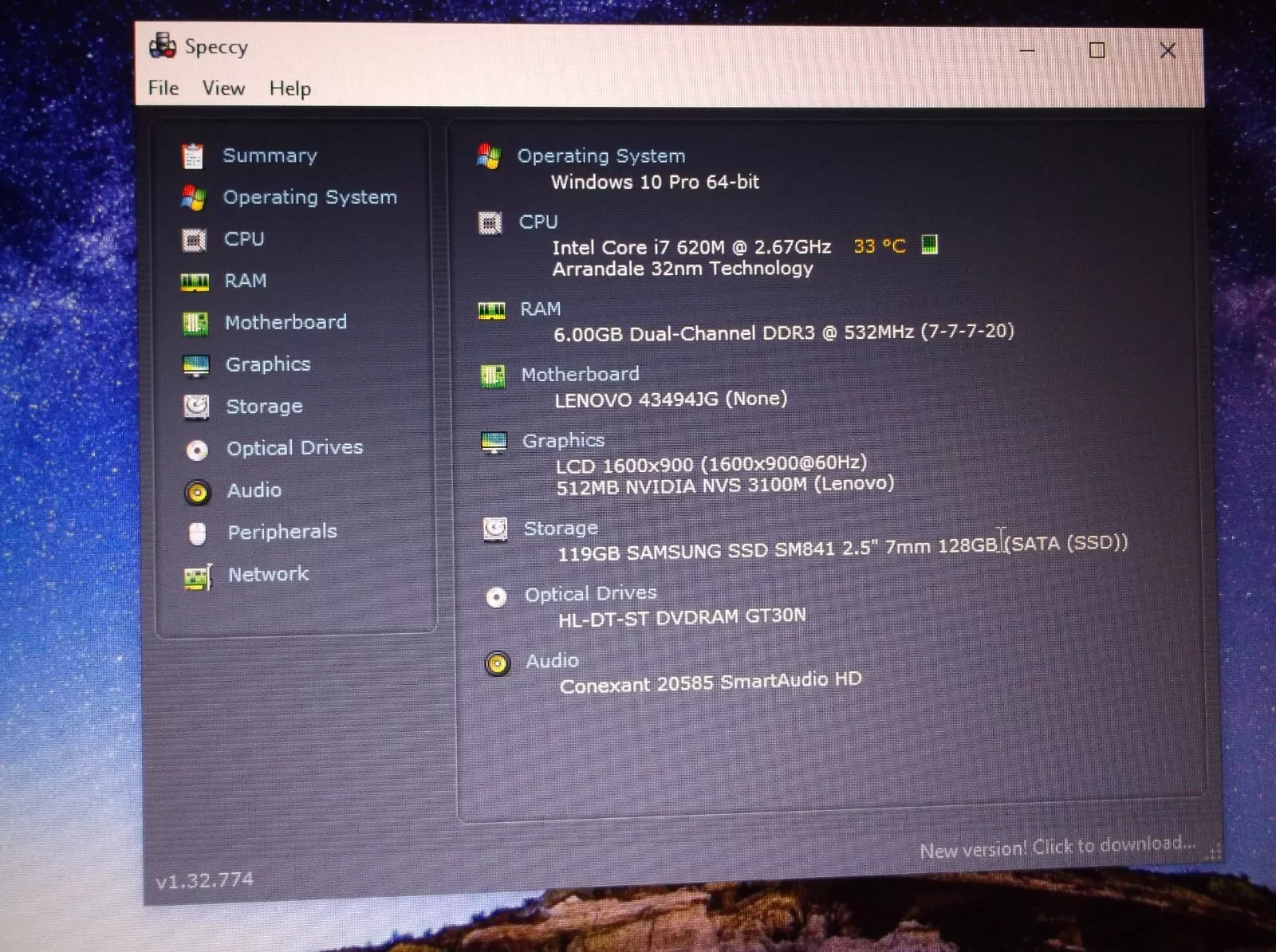The width and height of the screenshot is (1276, 952).
Task: Click 'Arrandale 32nm Technology' text
Action: 683,269
